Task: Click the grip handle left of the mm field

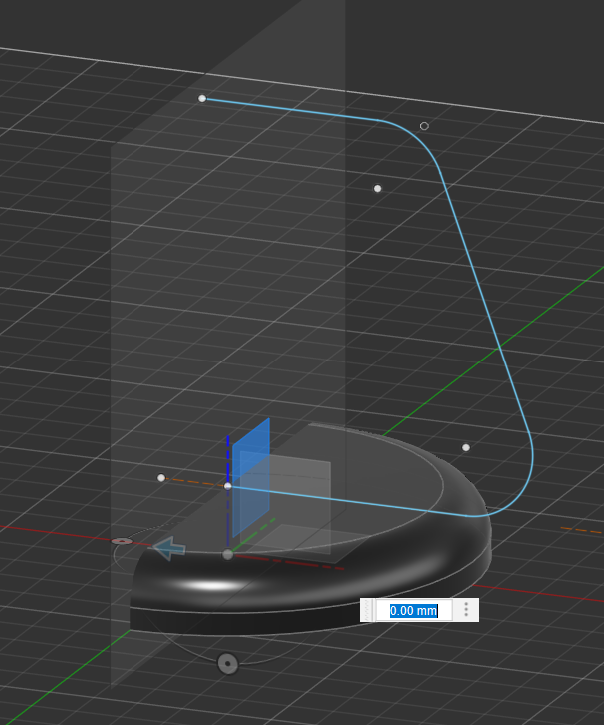Action: (368, 610)
